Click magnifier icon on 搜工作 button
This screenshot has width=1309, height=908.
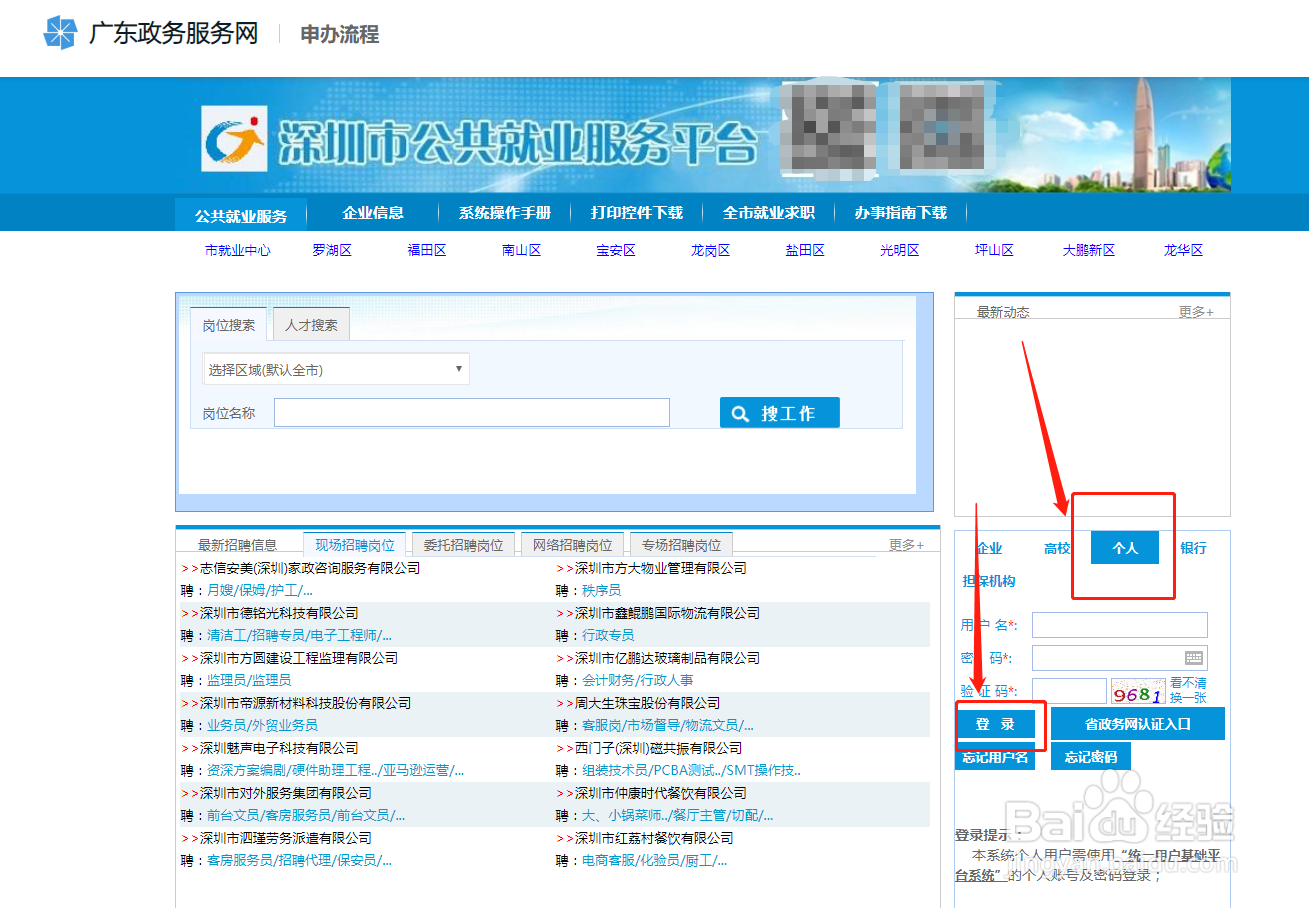coord(741,413)
